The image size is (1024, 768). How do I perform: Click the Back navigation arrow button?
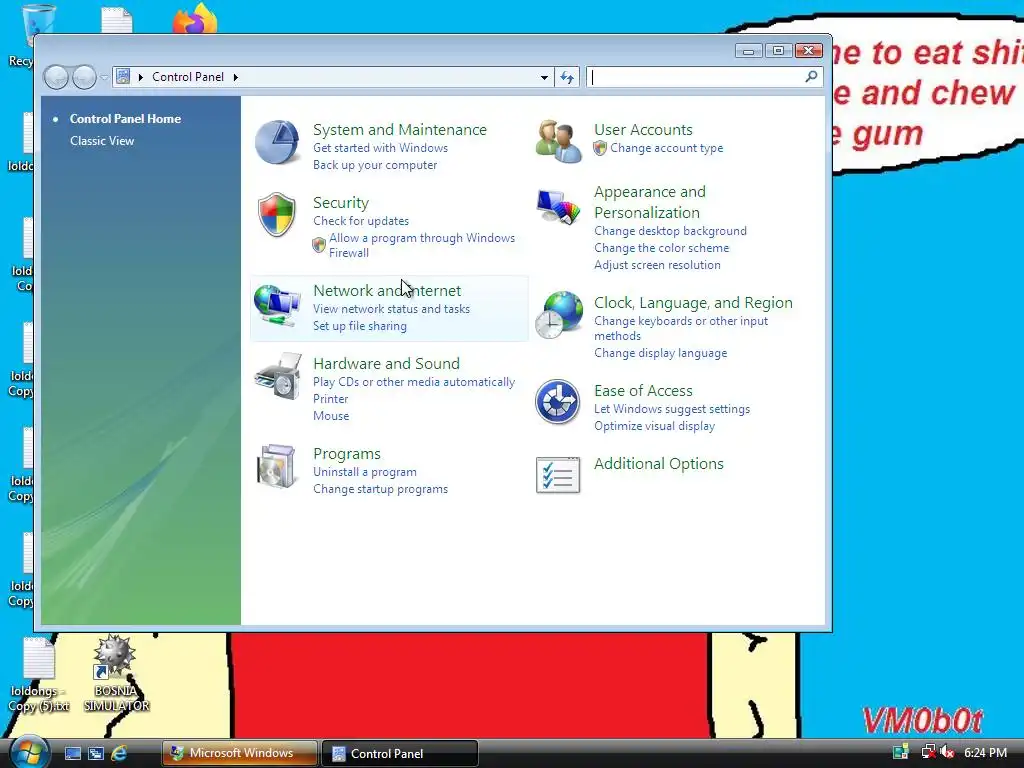(x=56, y=78)
